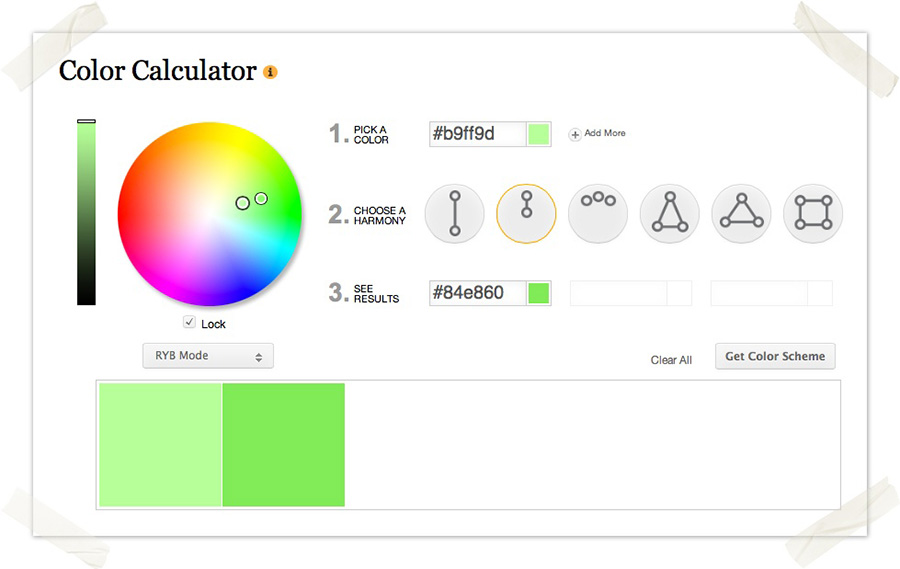
Task: Click the light green swatch beside #b9ff9d
Action: tap(538, 134)
